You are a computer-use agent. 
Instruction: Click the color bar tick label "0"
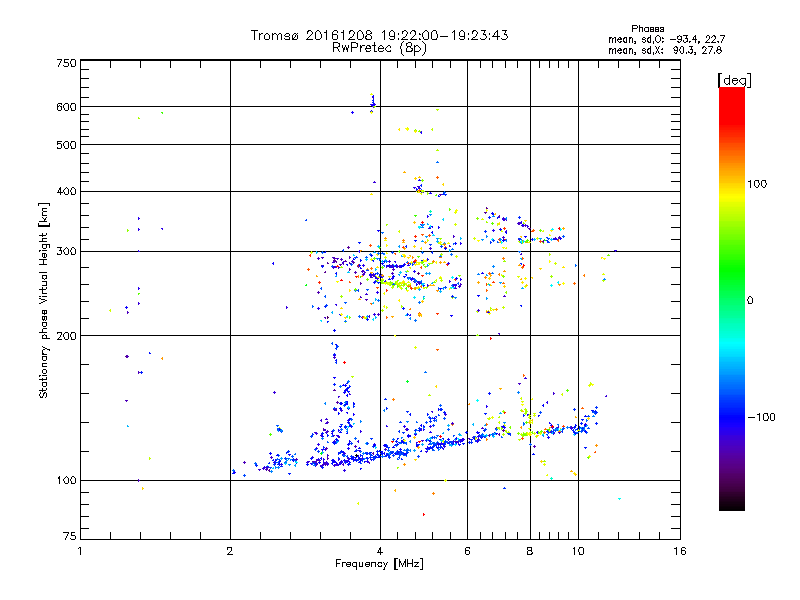coord(750,301)
